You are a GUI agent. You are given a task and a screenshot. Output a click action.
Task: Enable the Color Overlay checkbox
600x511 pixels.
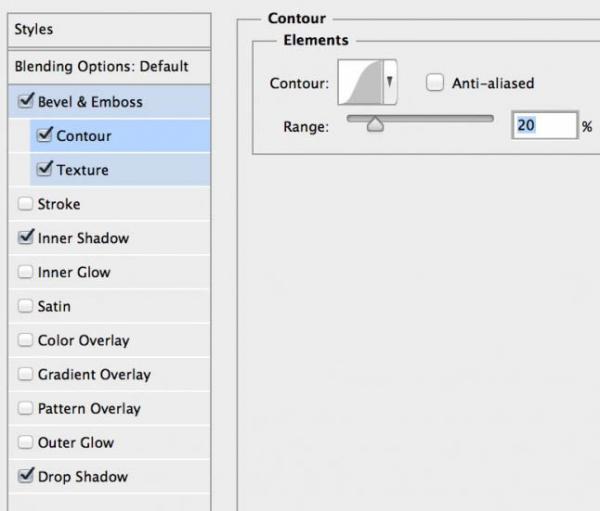(26, 340)
